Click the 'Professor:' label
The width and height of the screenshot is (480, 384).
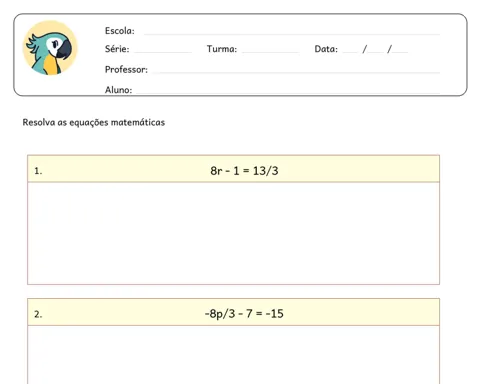[126, 69]
